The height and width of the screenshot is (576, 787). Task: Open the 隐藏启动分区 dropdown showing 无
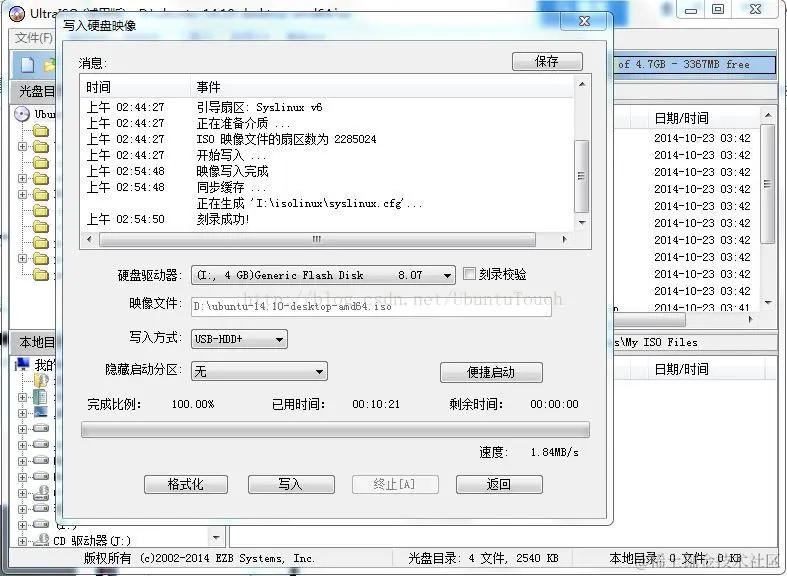tap(259, 371)
